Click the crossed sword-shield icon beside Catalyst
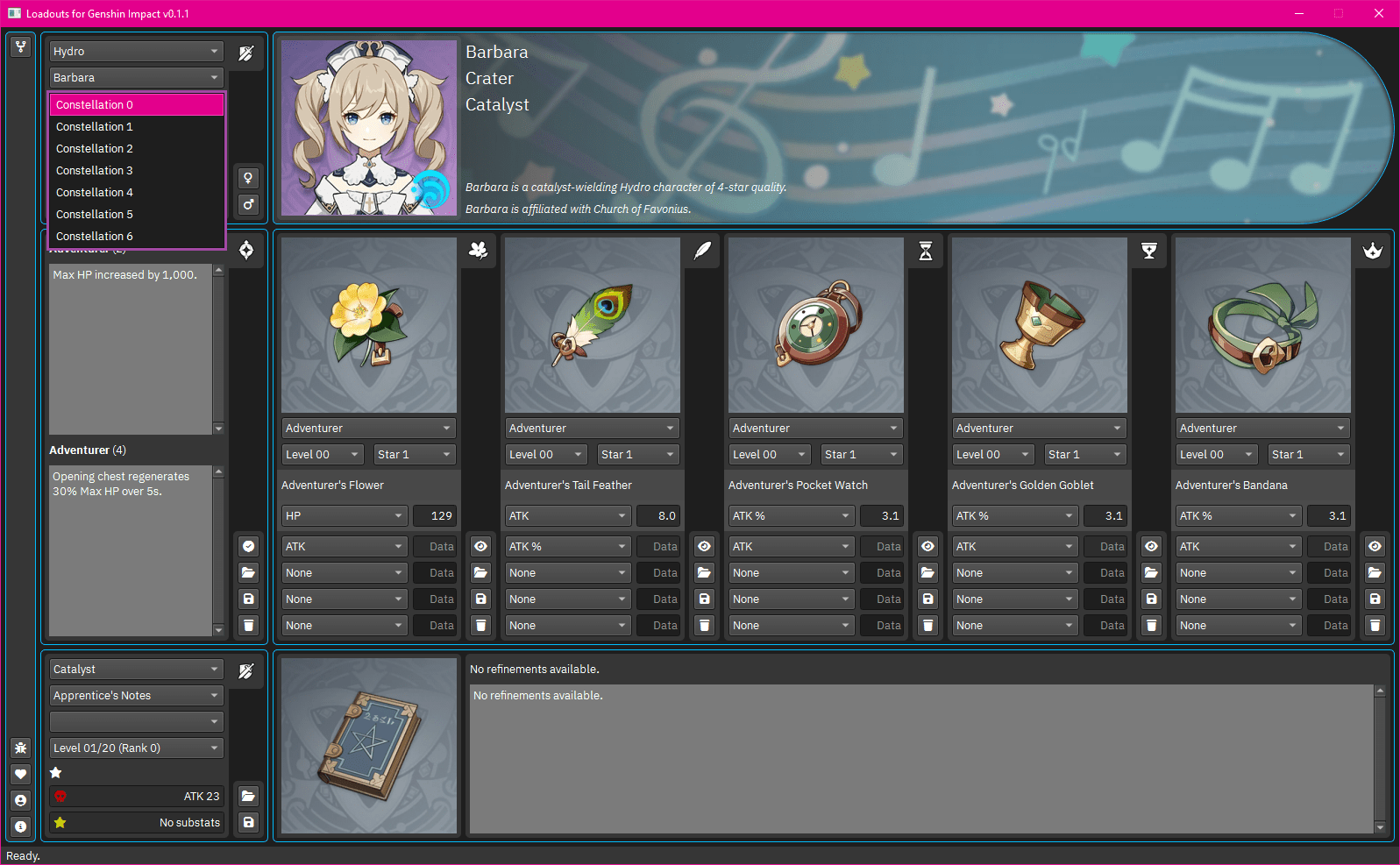This screenshot has height=865, width=1400. [246, 670]
